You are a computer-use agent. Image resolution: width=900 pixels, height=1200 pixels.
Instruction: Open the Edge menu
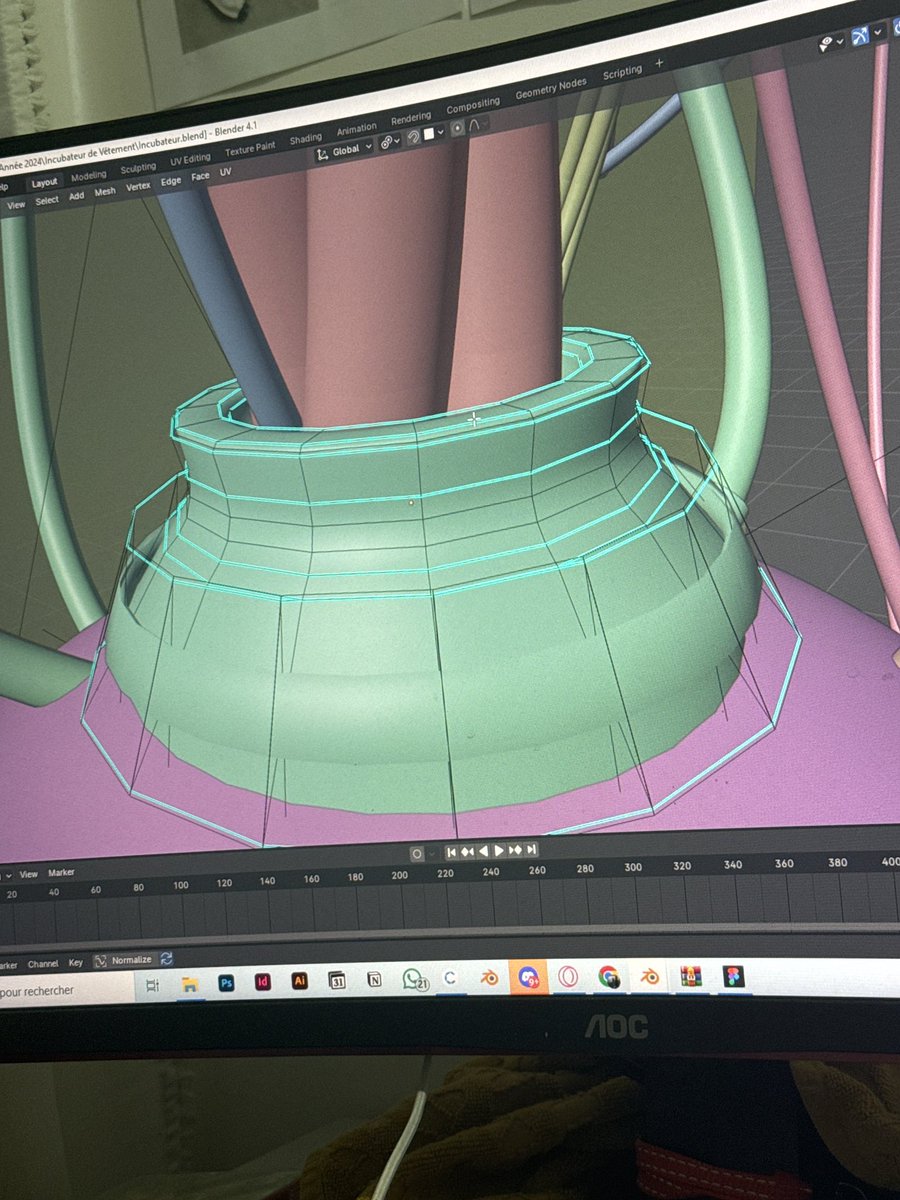pyautogui.click(x=171, y=181)
